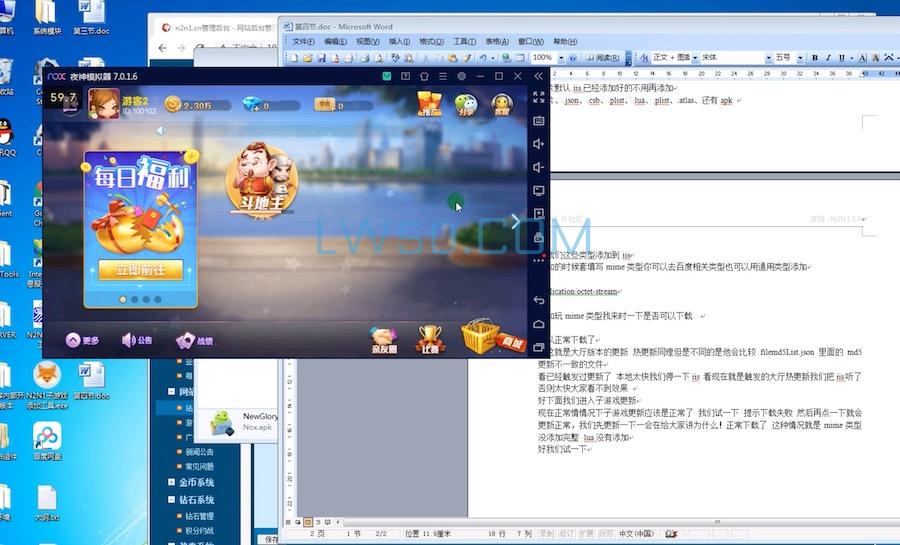Click Word Save toolbar icon
900x545 pixels.
pos(321,58)
